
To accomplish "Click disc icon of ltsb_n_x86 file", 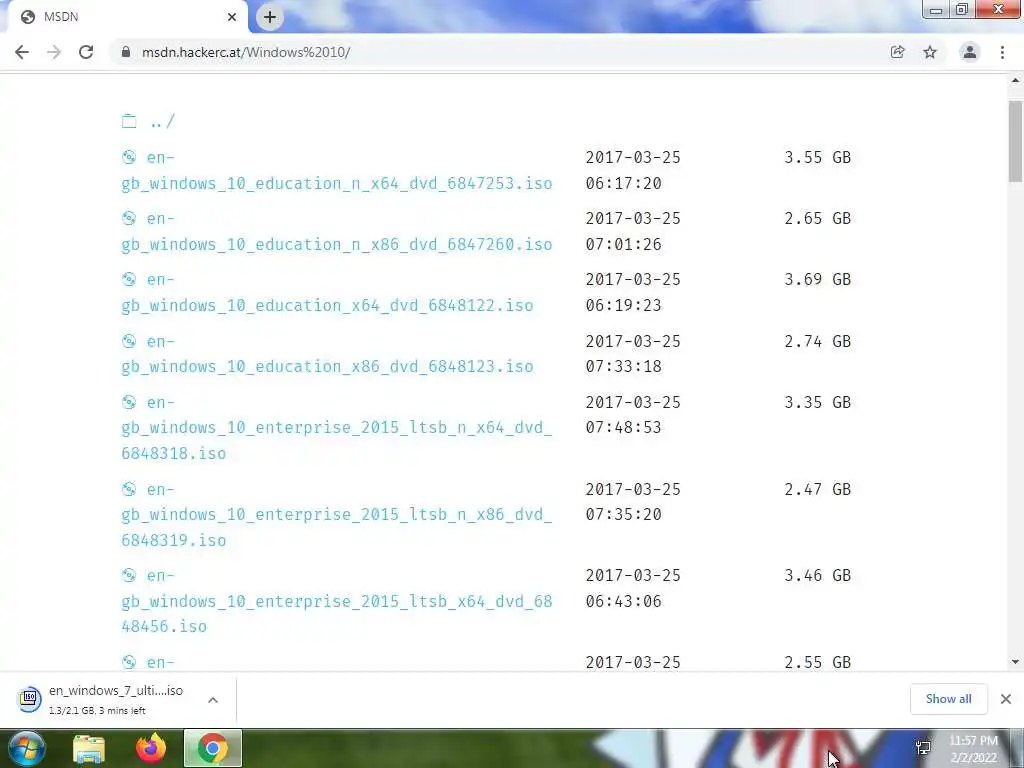I will (x=129, y=489).
